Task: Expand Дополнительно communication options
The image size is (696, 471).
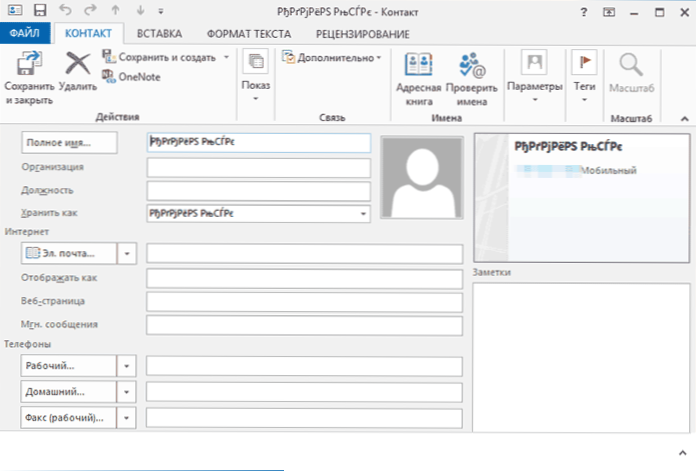Action: [x=332, y=58]
